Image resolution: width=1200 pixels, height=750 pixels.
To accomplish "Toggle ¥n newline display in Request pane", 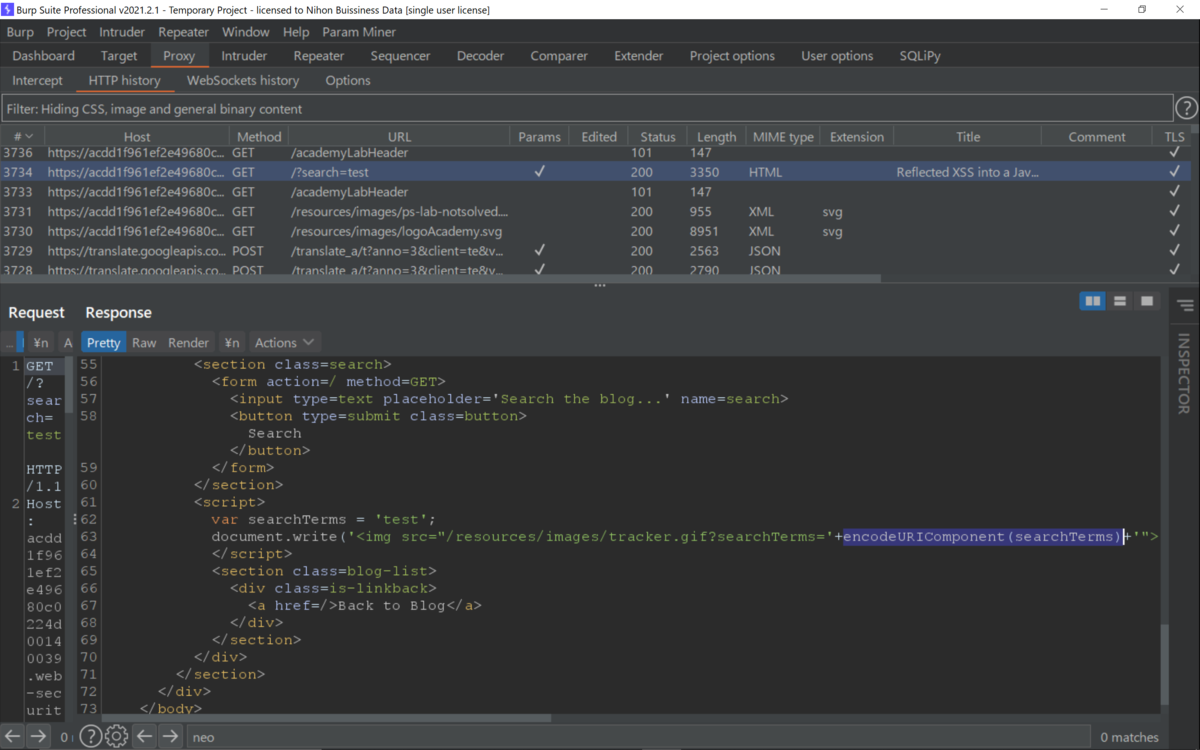I will point(41,342).
